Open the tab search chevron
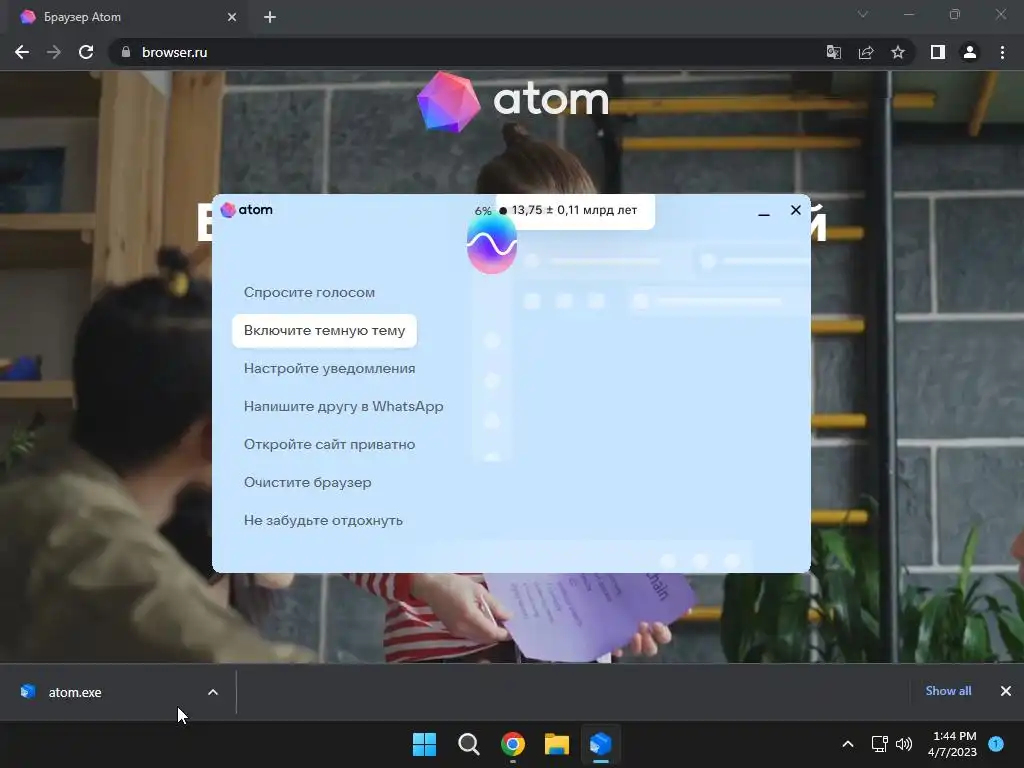This screenshot has width=1024, height=768. 863,14
